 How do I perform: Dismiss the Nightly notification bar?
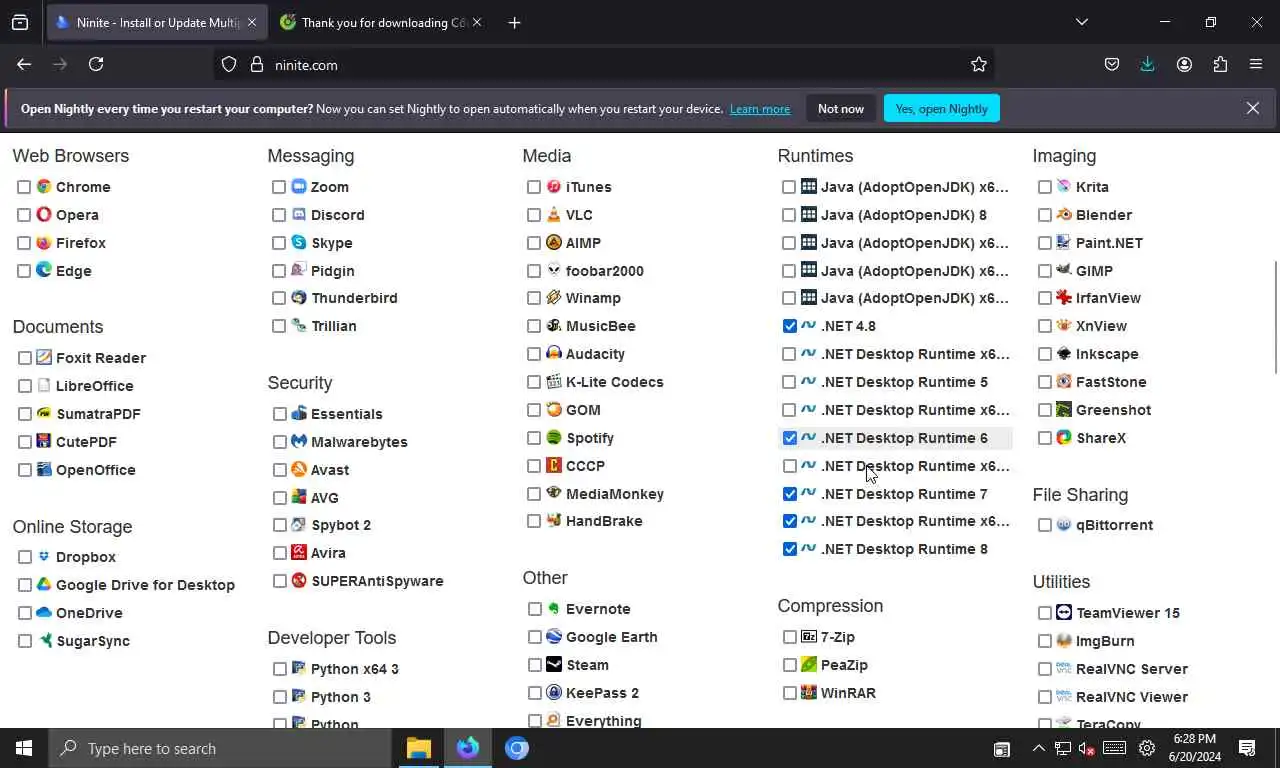[1253, 108]
